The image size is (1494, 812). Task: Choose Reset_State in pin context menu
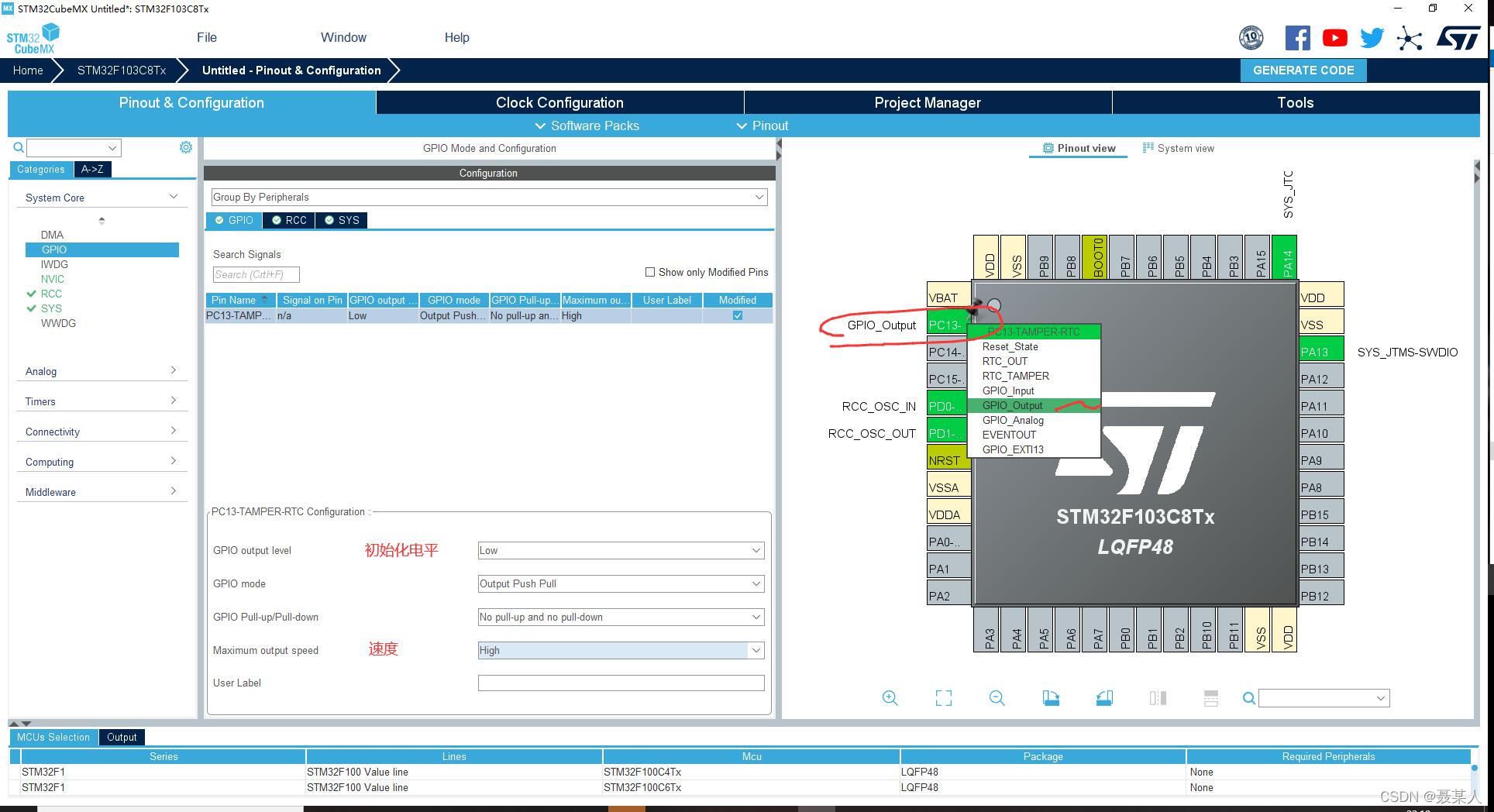pyautogui.click(x=1010, y=346)
